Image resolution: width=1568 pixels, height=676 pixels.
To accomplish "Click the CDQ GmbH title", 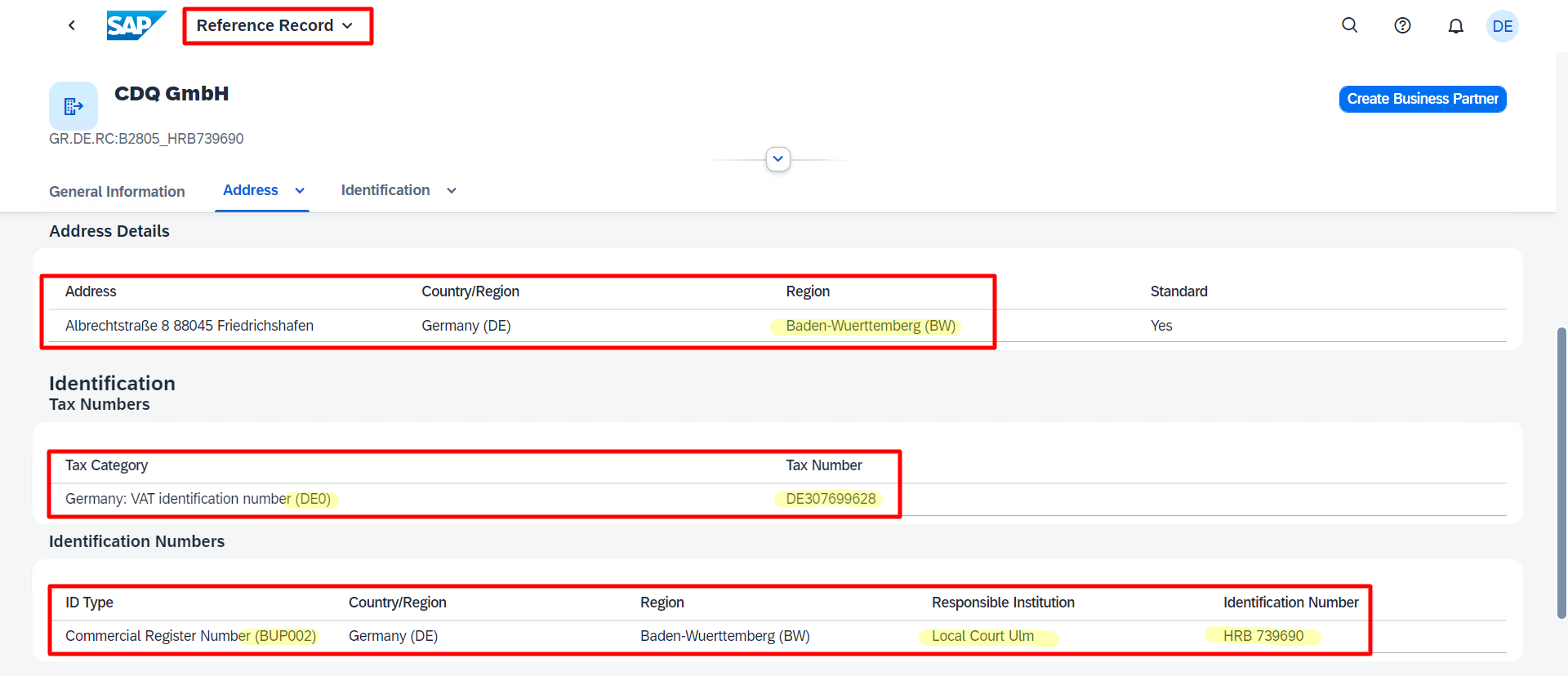I will pos(171,94).
